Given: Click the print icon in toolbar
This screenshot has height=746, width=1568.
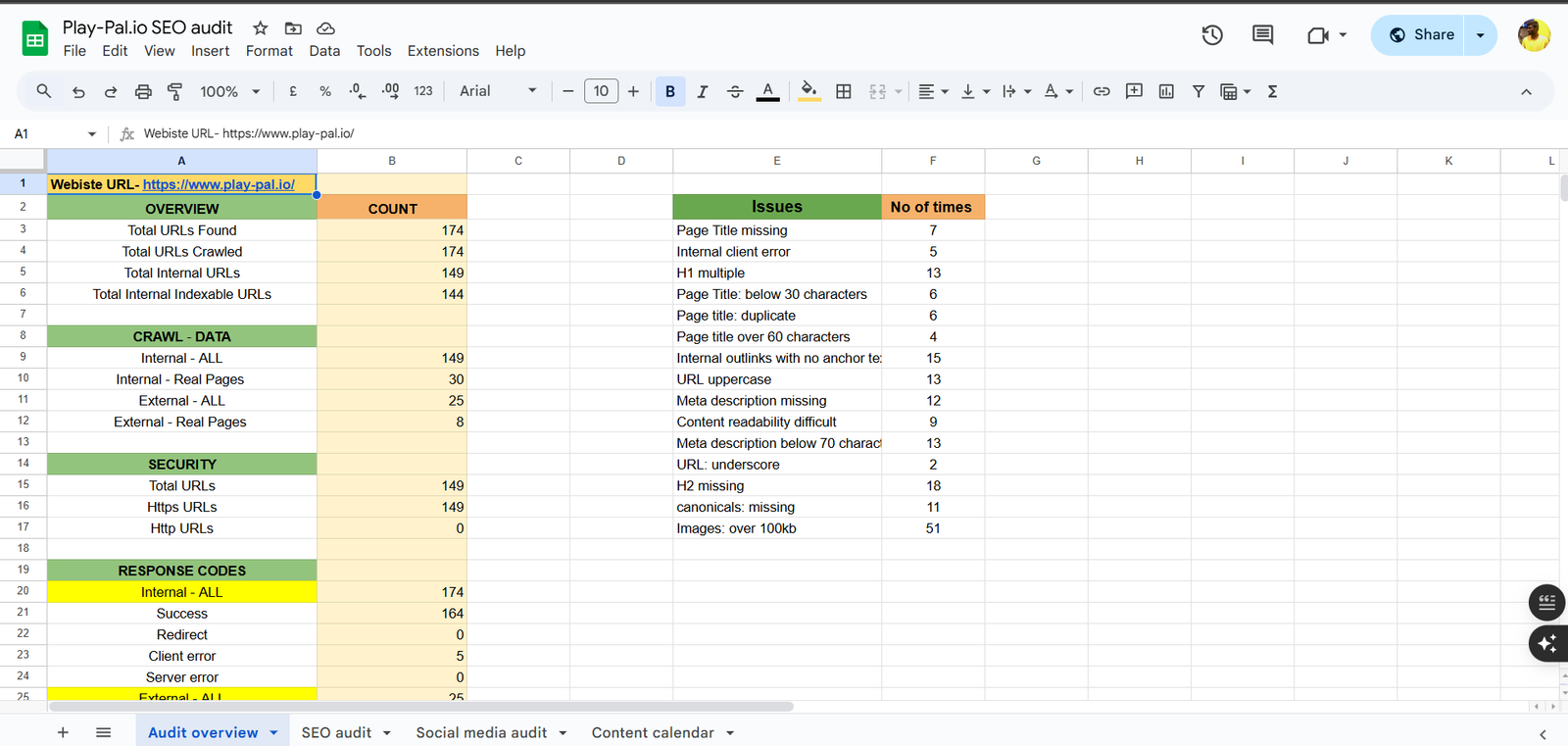Looking at the screenshot, I should [x=143, y=91].
